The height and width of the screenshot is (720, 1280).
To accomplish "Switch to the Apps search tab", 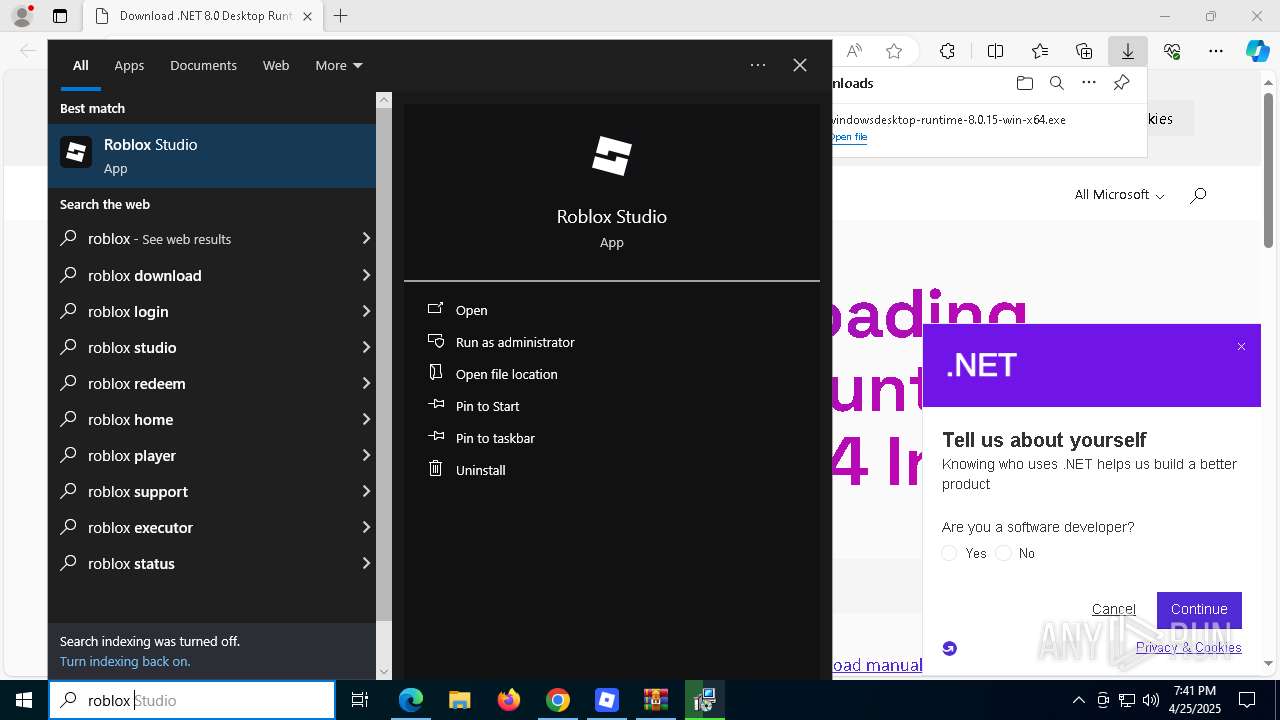I will click(129, 65).
